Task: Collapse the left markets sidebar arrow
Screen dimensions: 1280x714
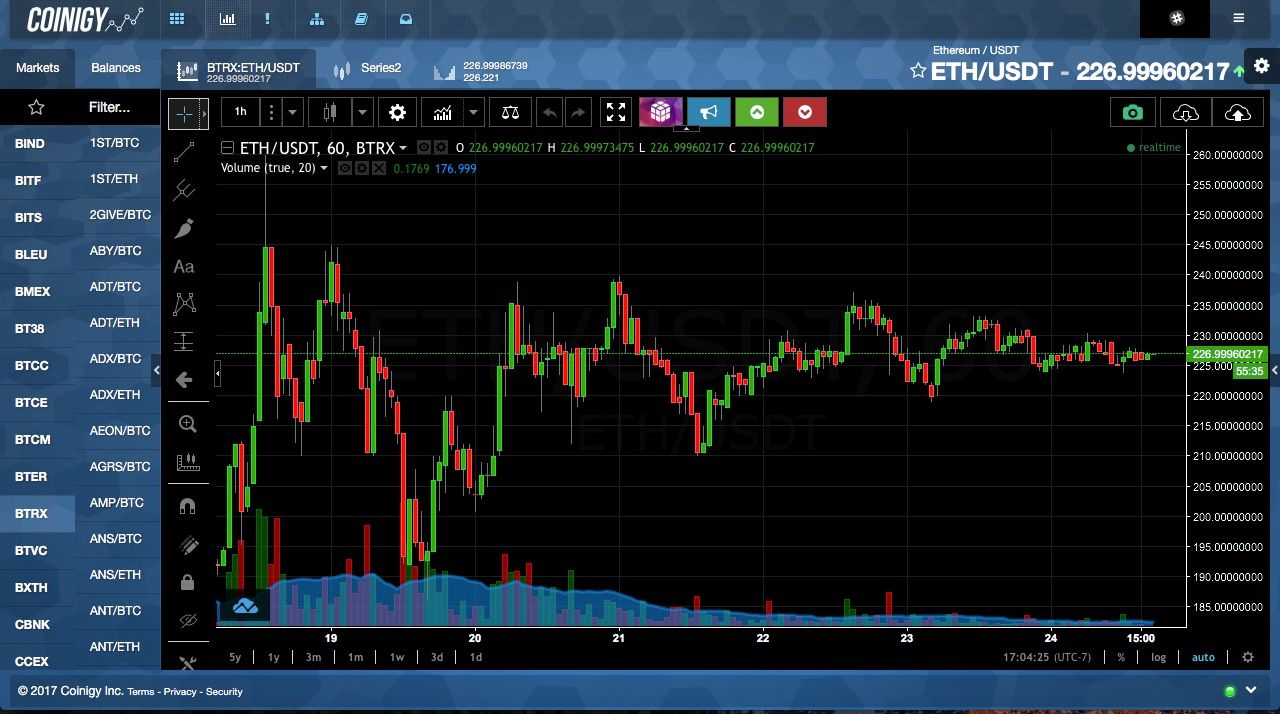Action: coord(156,370)
